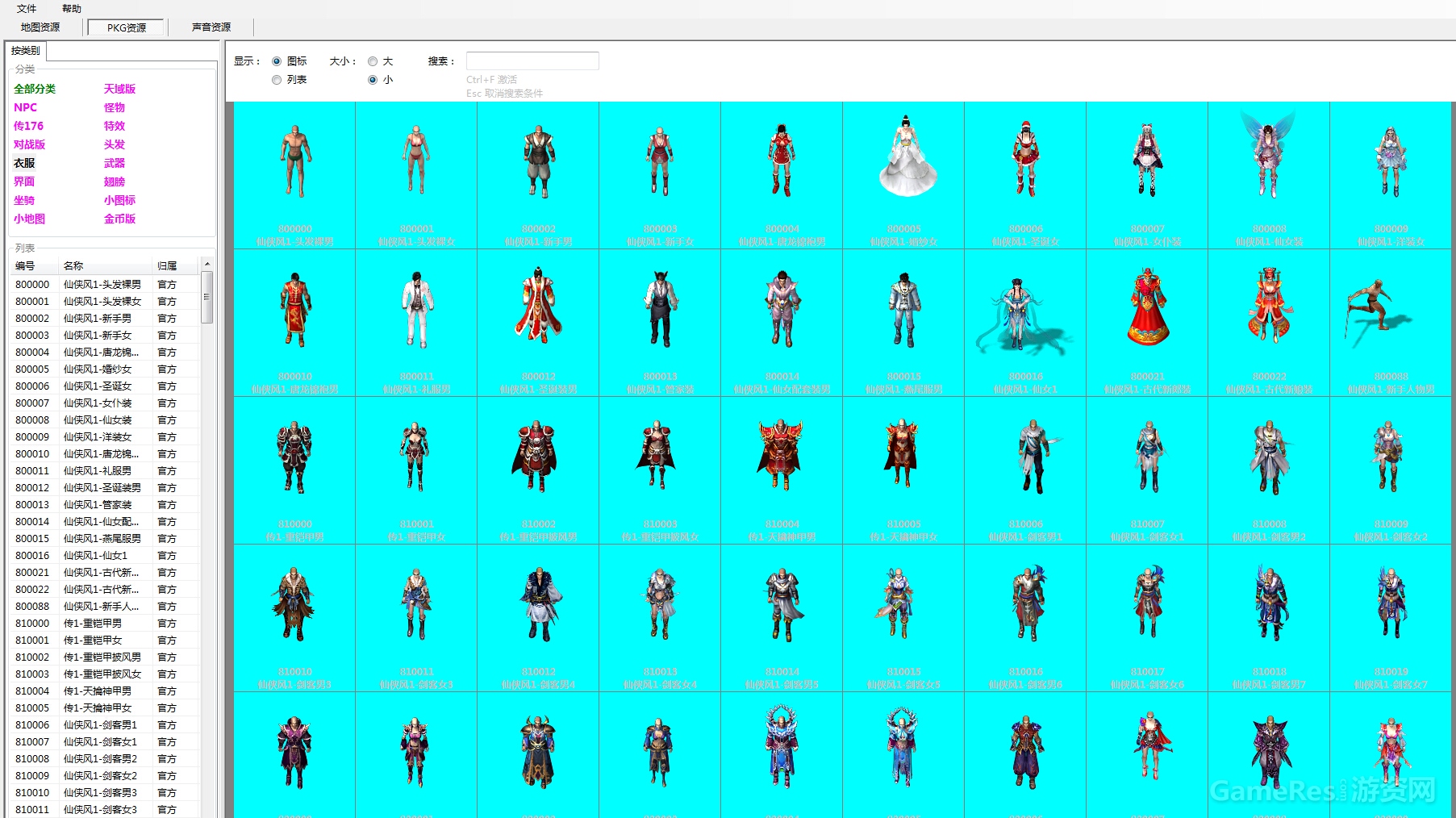Select heavy armor thumbnail 810001 重铠甲女
This screenshot has width=1456, height=818.
(x=416, y=470)
